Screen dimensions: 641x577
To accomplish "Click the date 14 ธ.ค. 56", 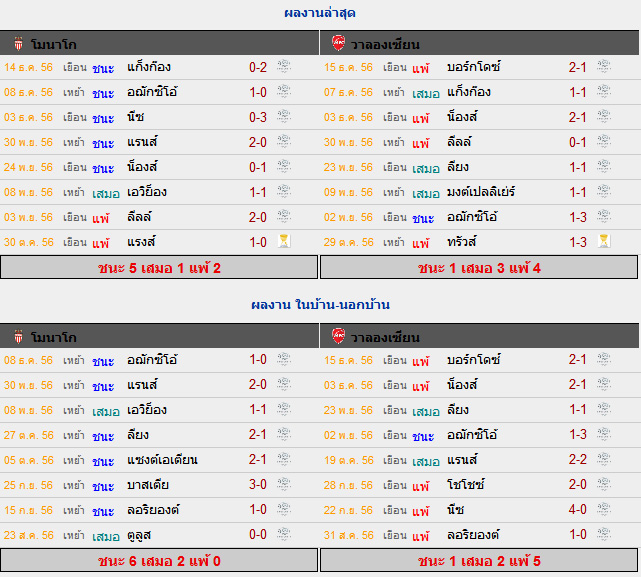I will [x=28, y=67].
